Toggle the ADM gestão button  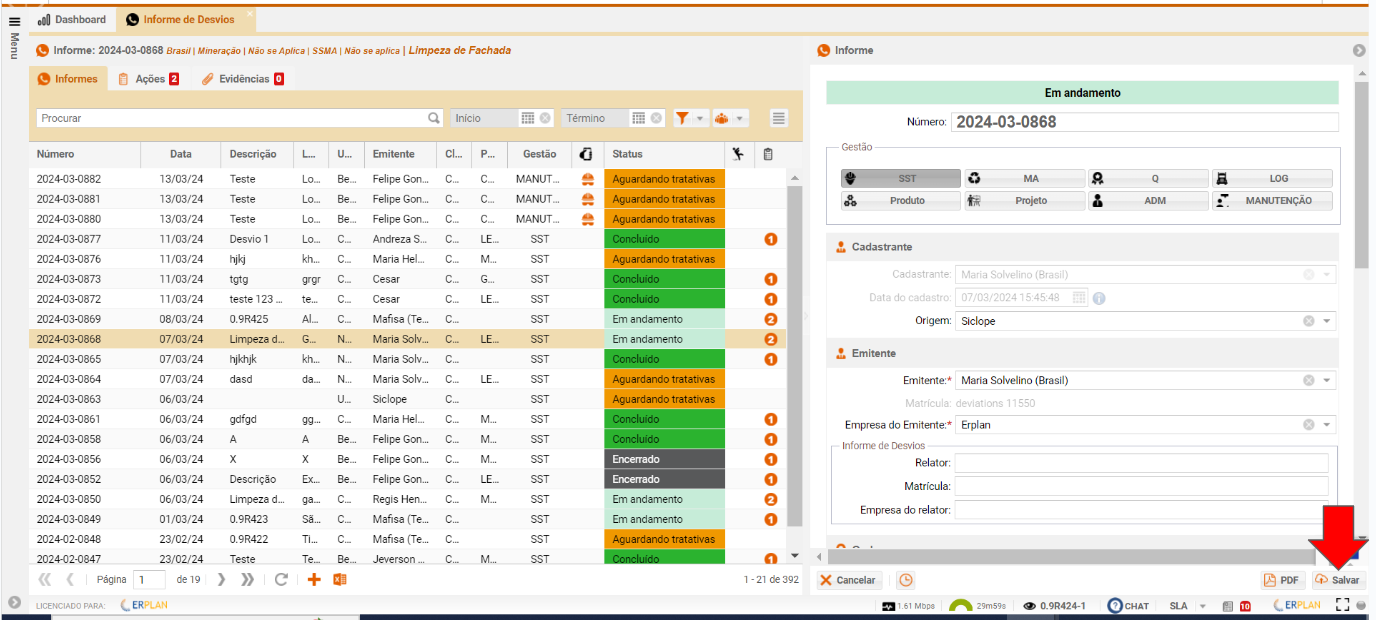click(1149, 200)
